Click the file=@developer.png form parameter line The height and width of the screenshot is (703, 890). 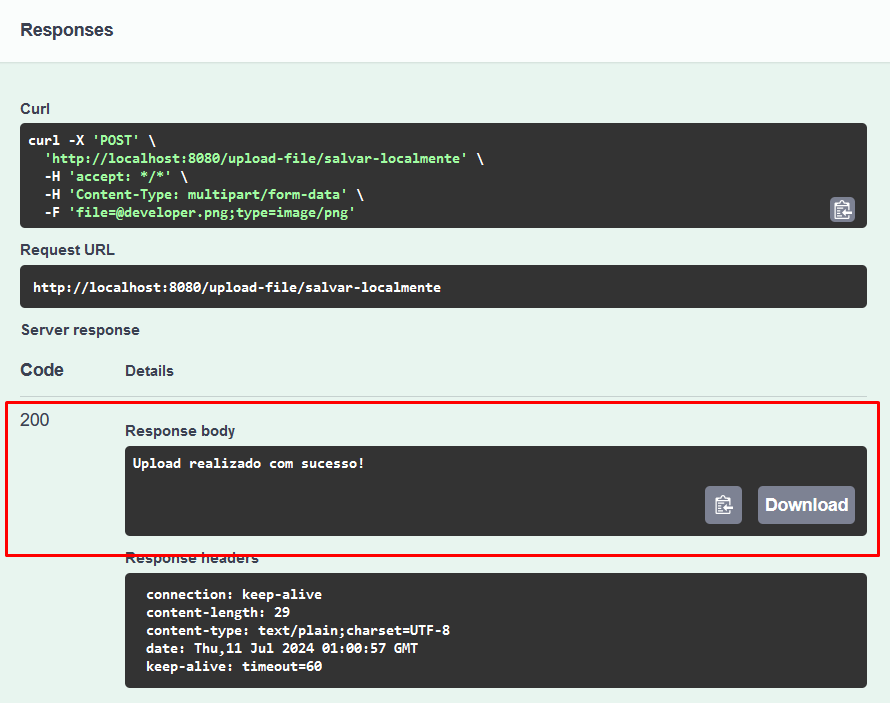pyautogui.click(x=200, y=213)
